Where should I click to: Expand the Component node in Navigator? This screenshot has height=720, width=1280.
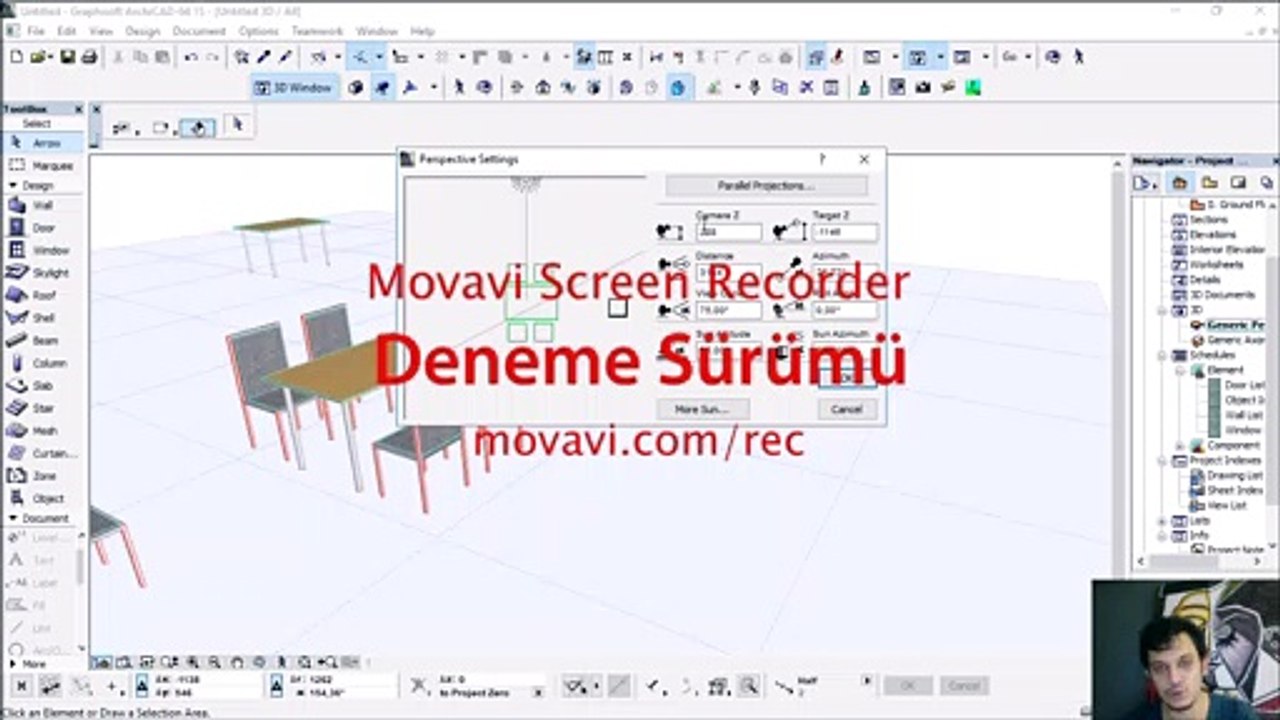coord(1180,445)
